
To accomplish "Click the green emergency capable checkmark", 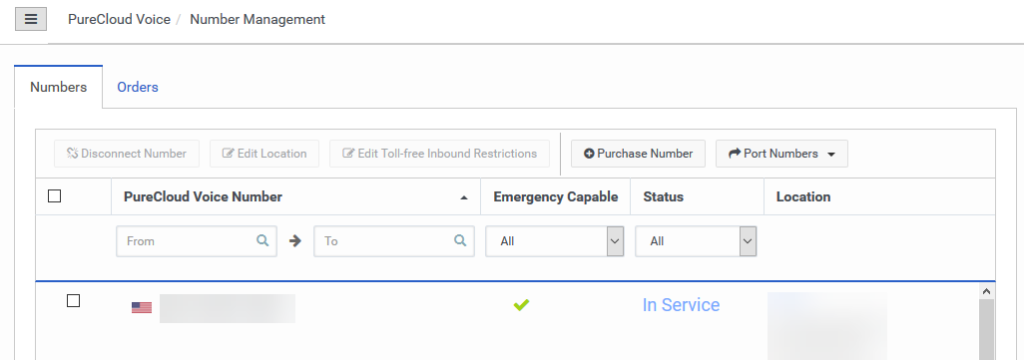I will tap(521, 304).
